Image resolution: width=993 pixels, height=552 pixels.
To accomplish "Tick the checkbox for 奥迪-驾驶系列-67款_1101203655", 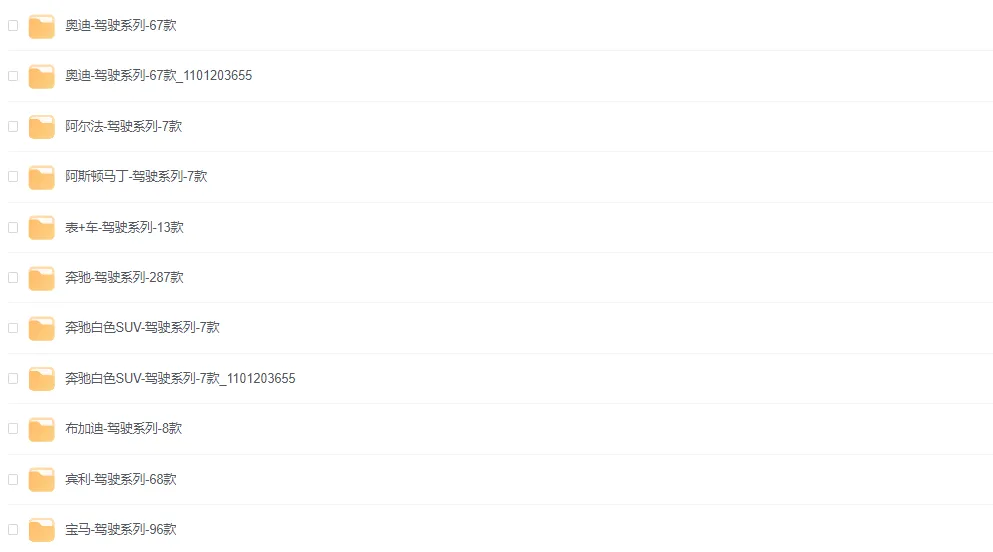I will click(x=13, y=76).
